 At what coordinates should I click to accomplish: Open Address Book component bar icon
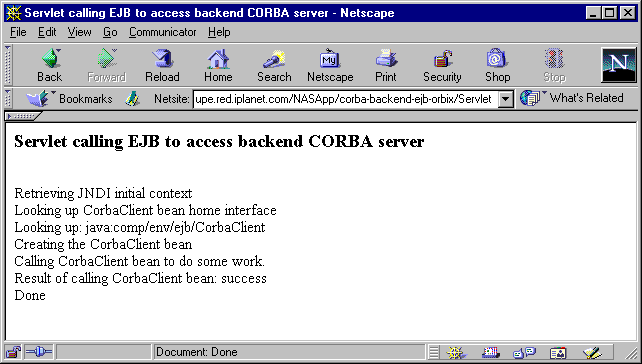pyautogui.click(x=558, y=352)
